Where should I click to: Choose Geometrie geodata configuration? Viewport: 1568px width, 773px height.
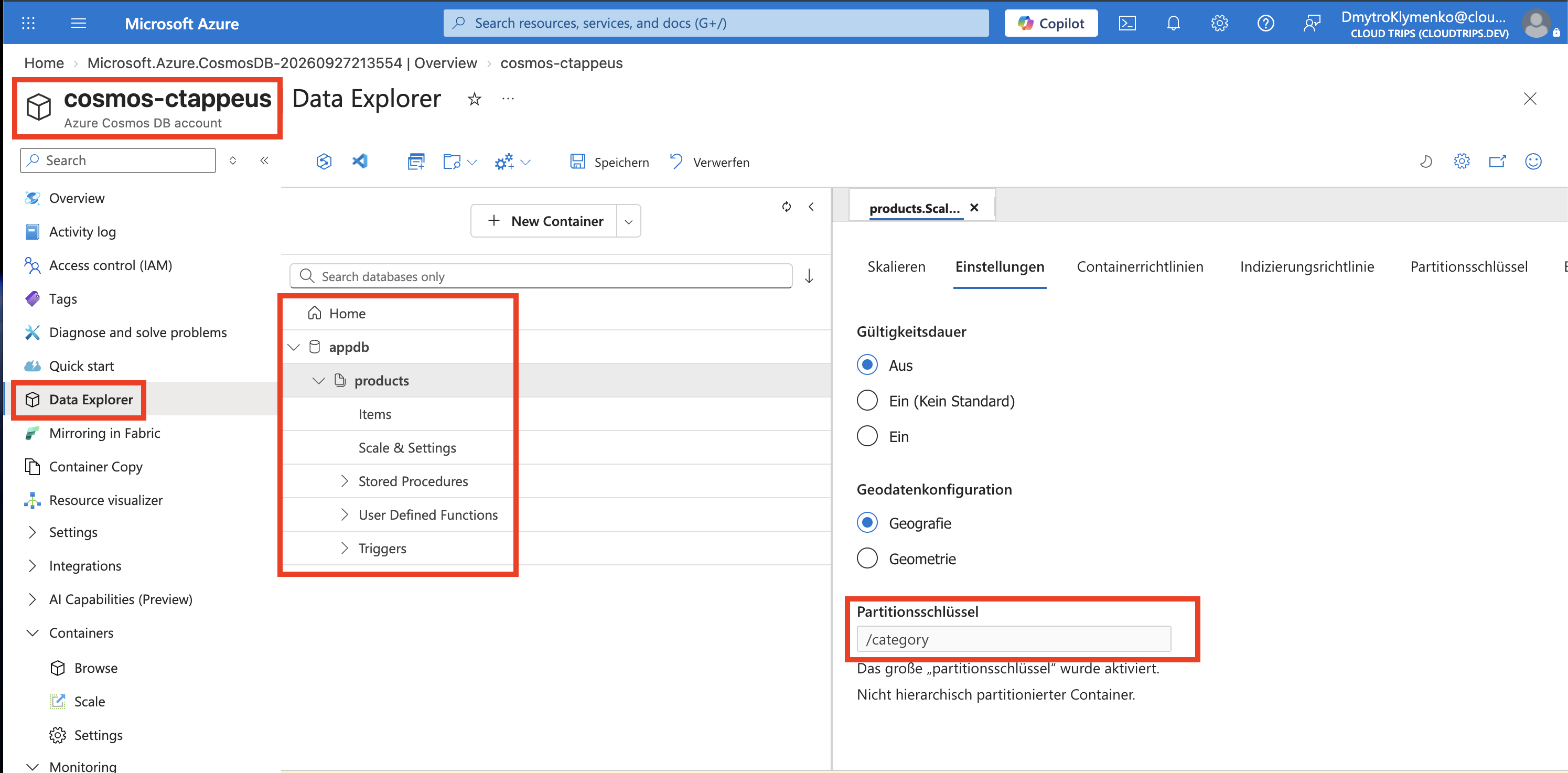tap(867, 558)
